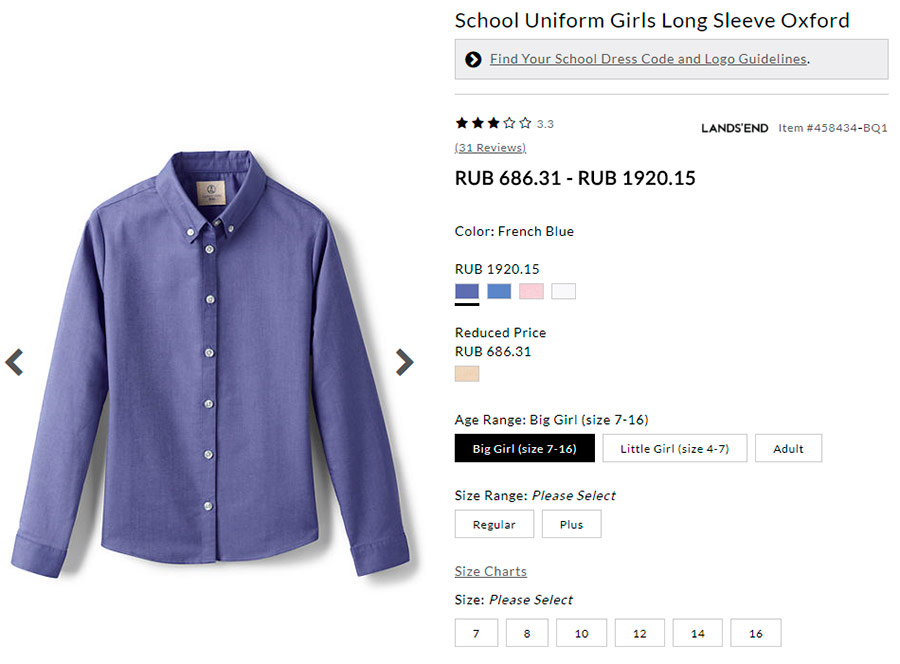Open the Size Charts page

(490, 570)
